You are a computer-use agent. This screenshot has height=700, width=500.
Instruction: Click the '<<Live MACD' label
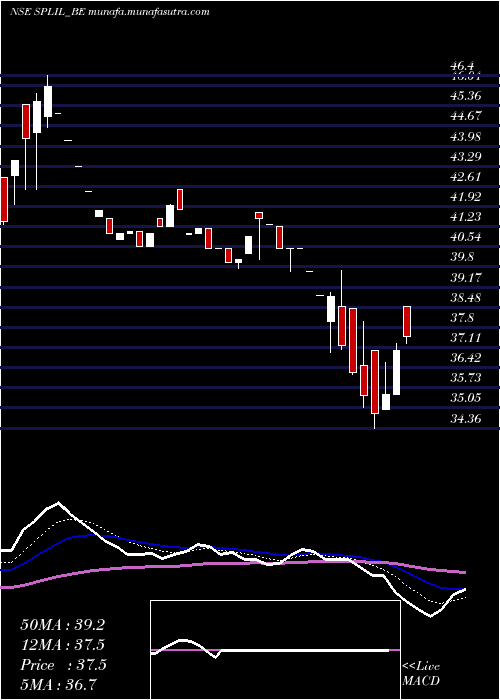(x=421, y=674)
